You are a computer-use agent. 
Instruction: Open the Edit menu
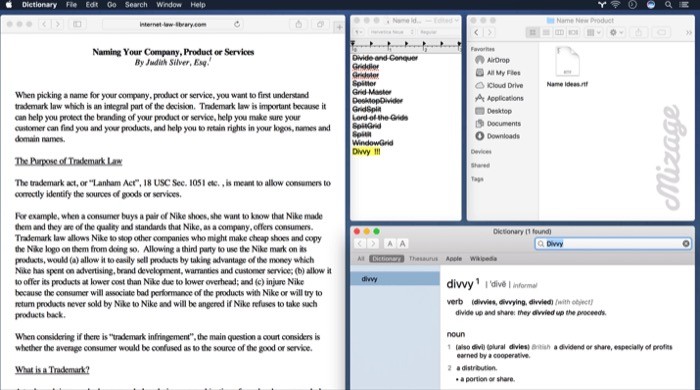point(92,4)
